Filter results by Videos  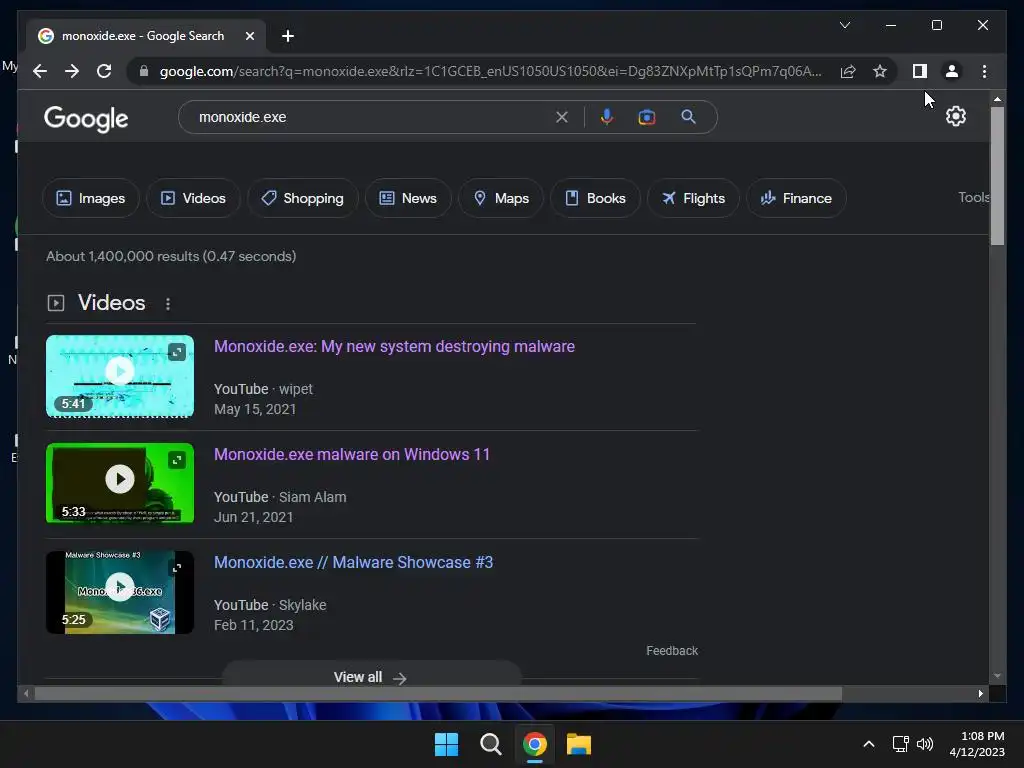point(193,198)
